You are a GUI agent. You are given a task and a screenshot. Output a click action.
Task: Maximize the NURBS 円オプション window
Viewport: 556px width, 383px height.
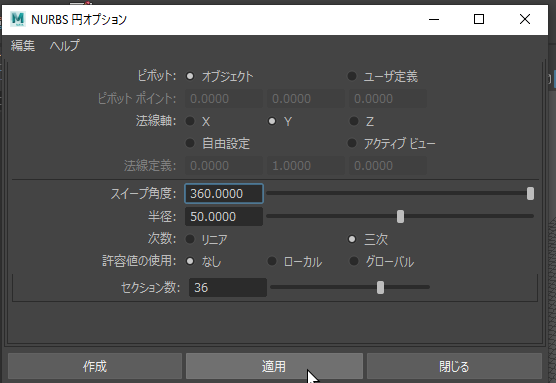479,19
